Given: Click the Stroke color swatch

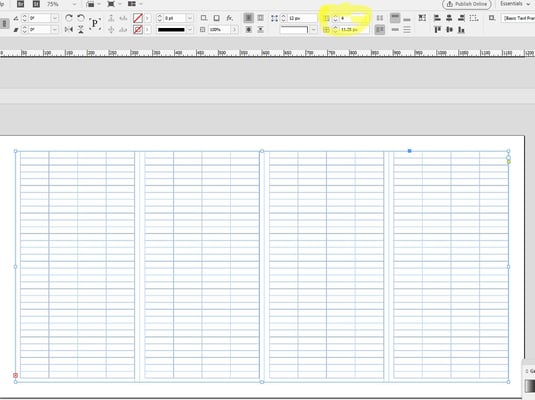Looking at the screenshot, I should (138, 30).
